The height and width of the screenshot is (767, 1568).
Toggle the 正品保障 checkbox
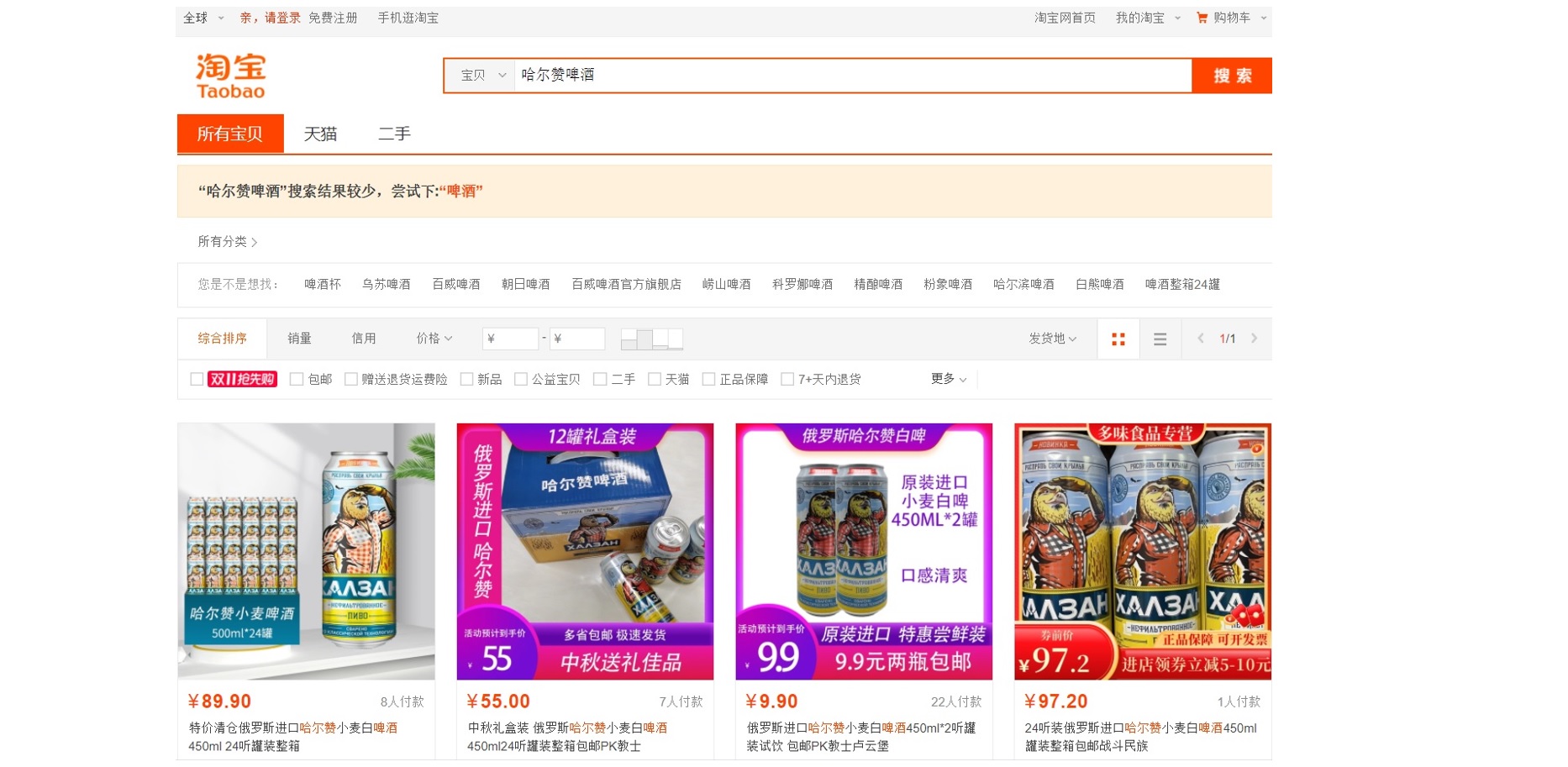[708, 380]
